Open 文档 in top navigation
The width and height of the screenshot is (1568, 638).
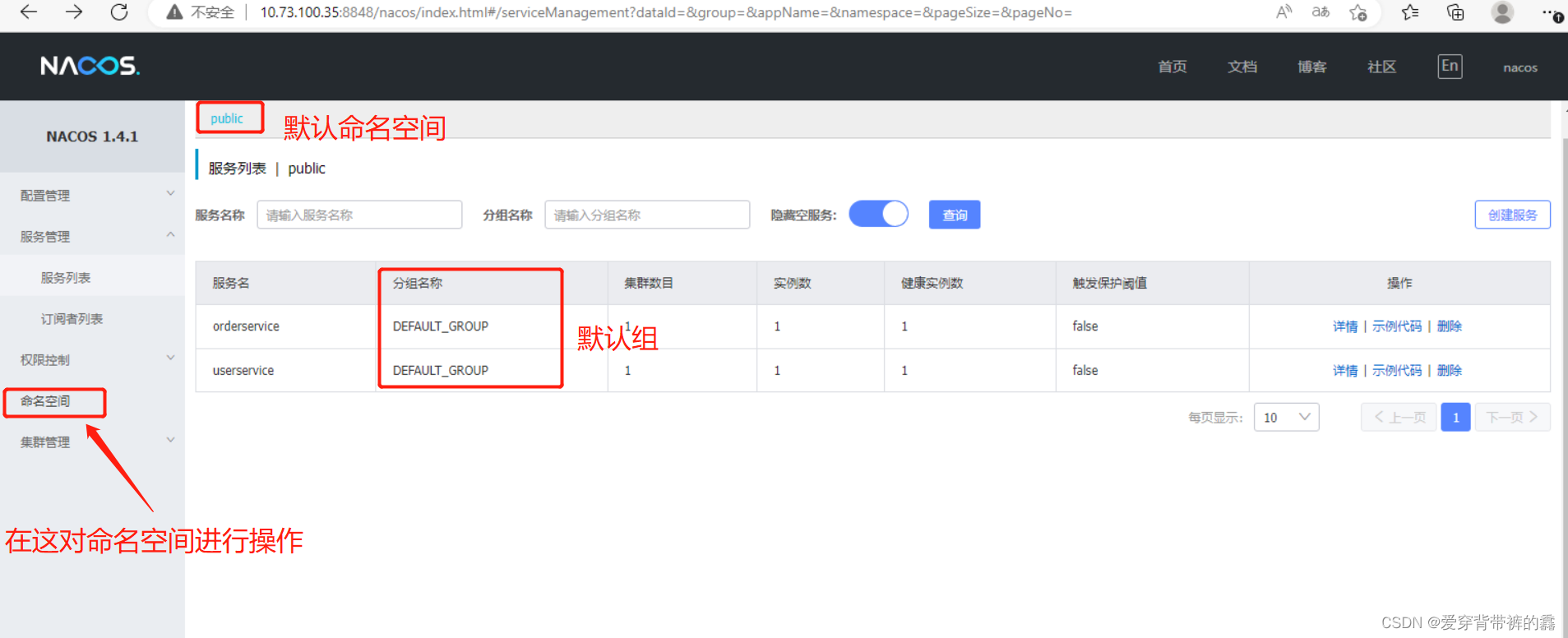(1242, 67)
